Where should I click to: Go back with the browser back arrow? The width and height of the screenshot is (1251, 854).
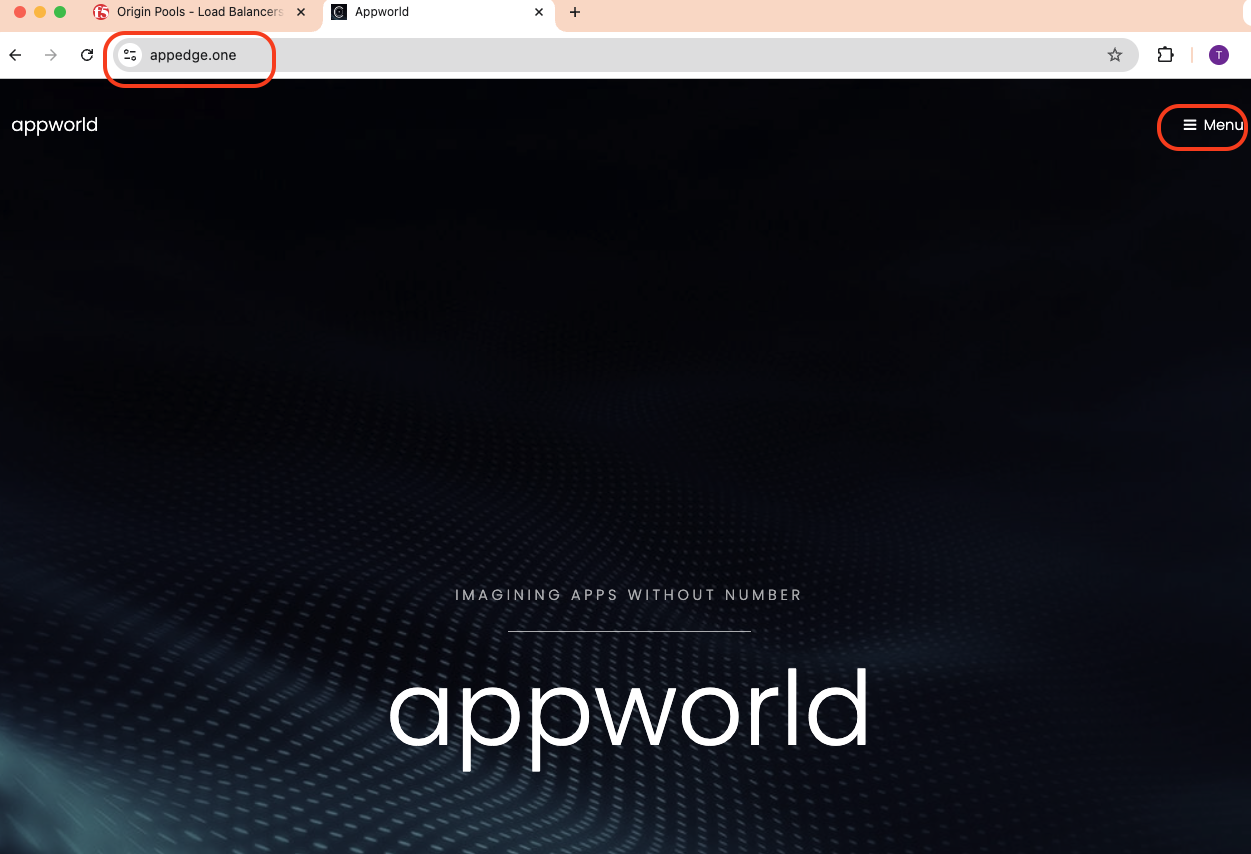15,55
